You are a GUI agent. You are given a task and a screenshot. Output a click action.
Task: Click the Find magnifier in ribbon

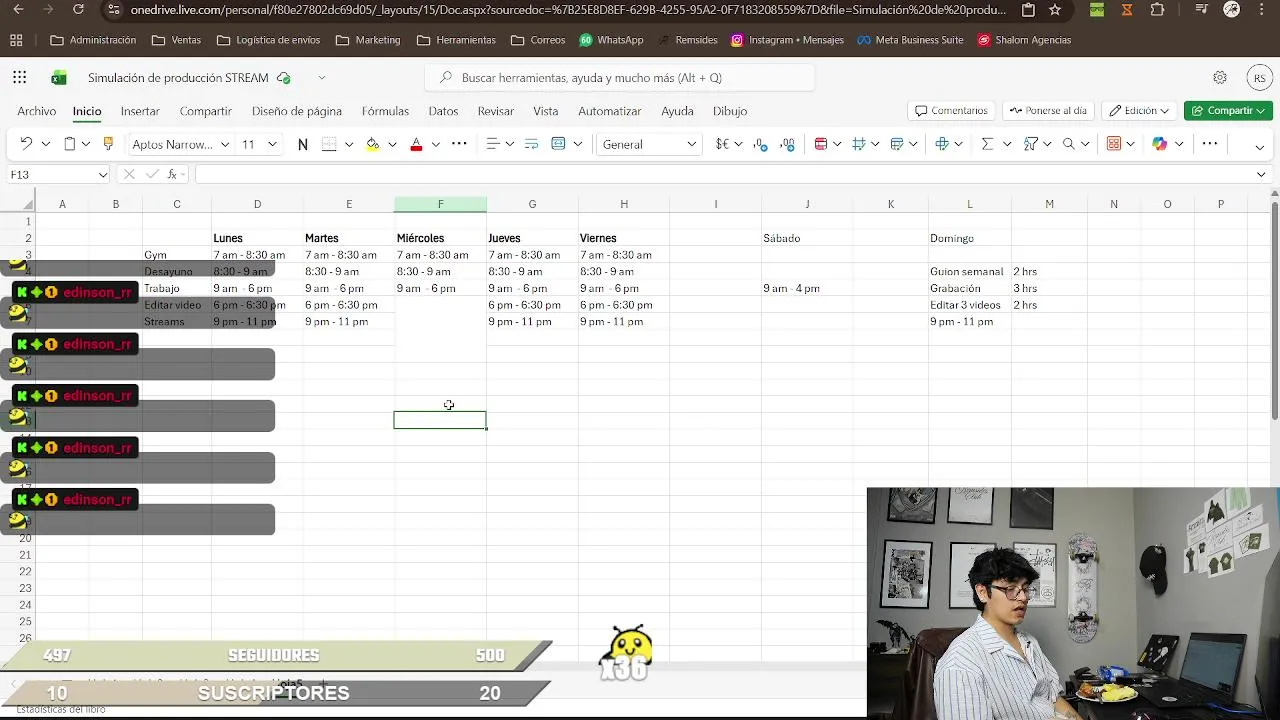coord(1069,144)
